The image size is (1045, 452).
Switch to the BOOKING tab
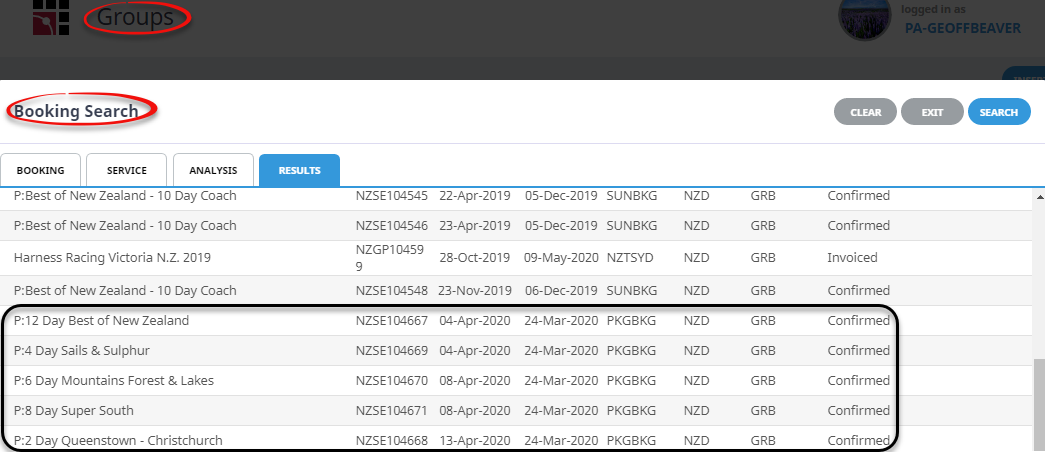click(41, 170)
